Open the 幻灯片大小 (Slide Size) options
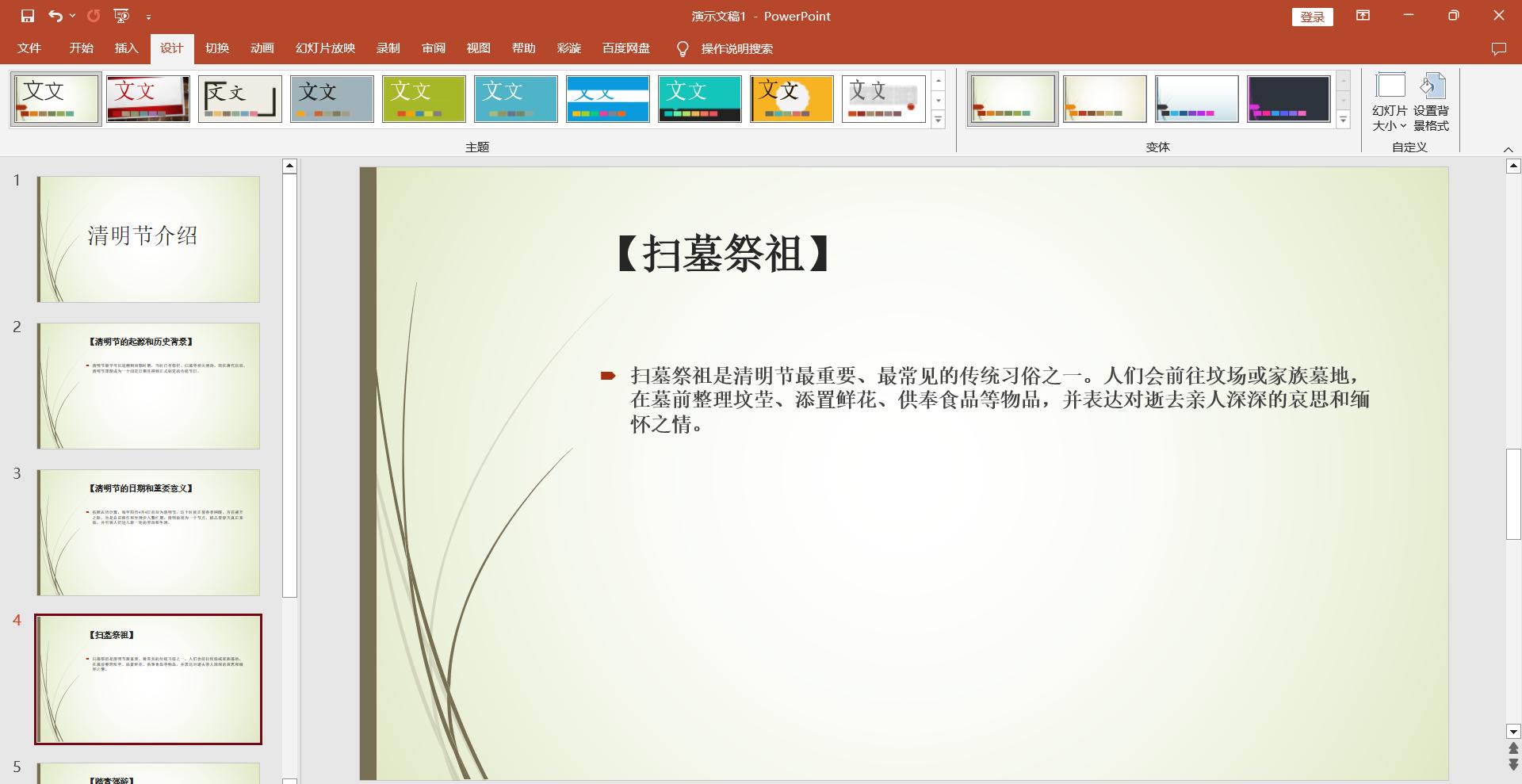1522x784 pixels. pyautogui.click(x=1389, y=101)
